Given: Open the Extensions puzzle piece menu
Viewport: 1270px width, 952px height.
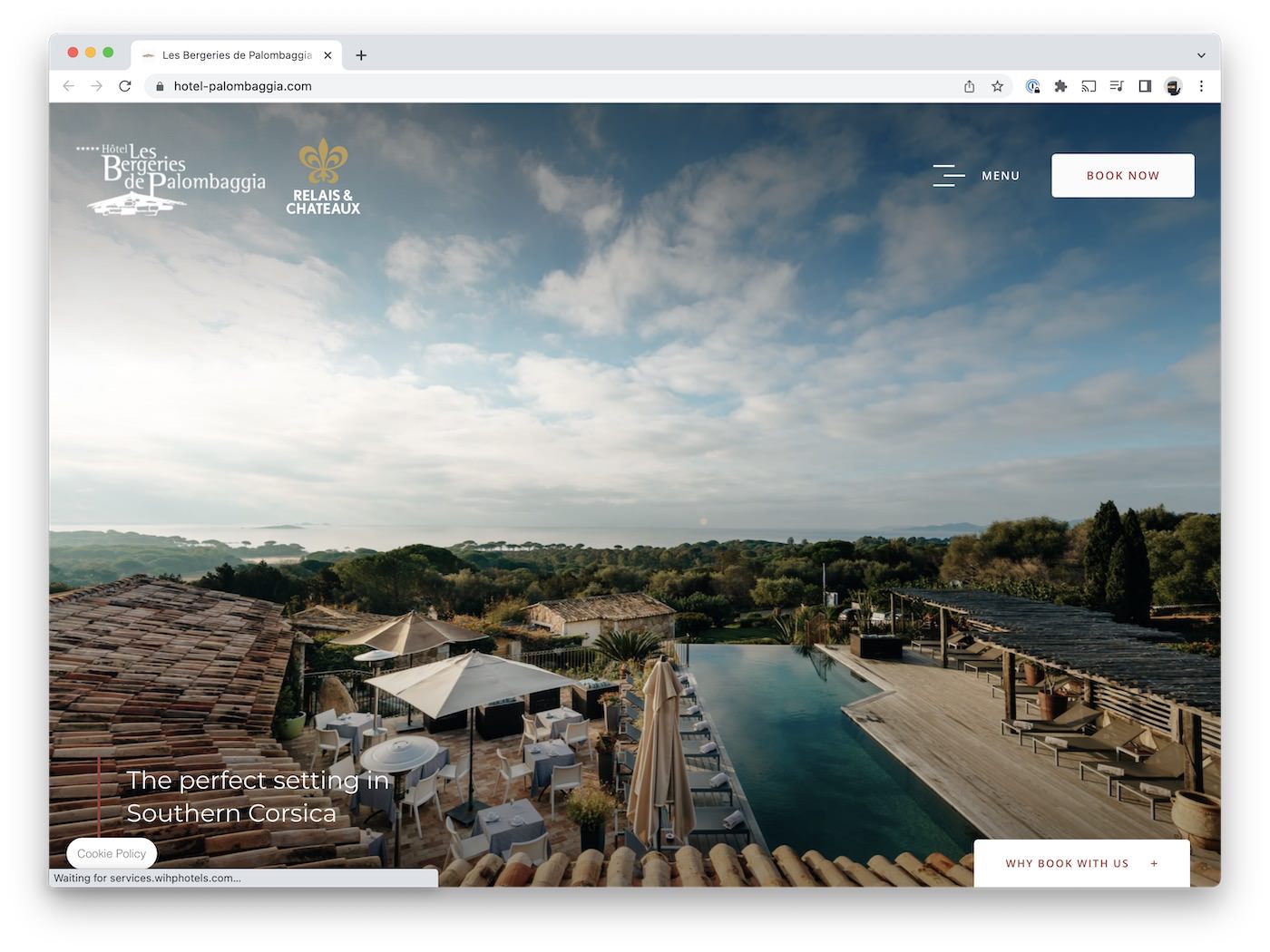Looking at the screenshot, I should point(1060,86).
